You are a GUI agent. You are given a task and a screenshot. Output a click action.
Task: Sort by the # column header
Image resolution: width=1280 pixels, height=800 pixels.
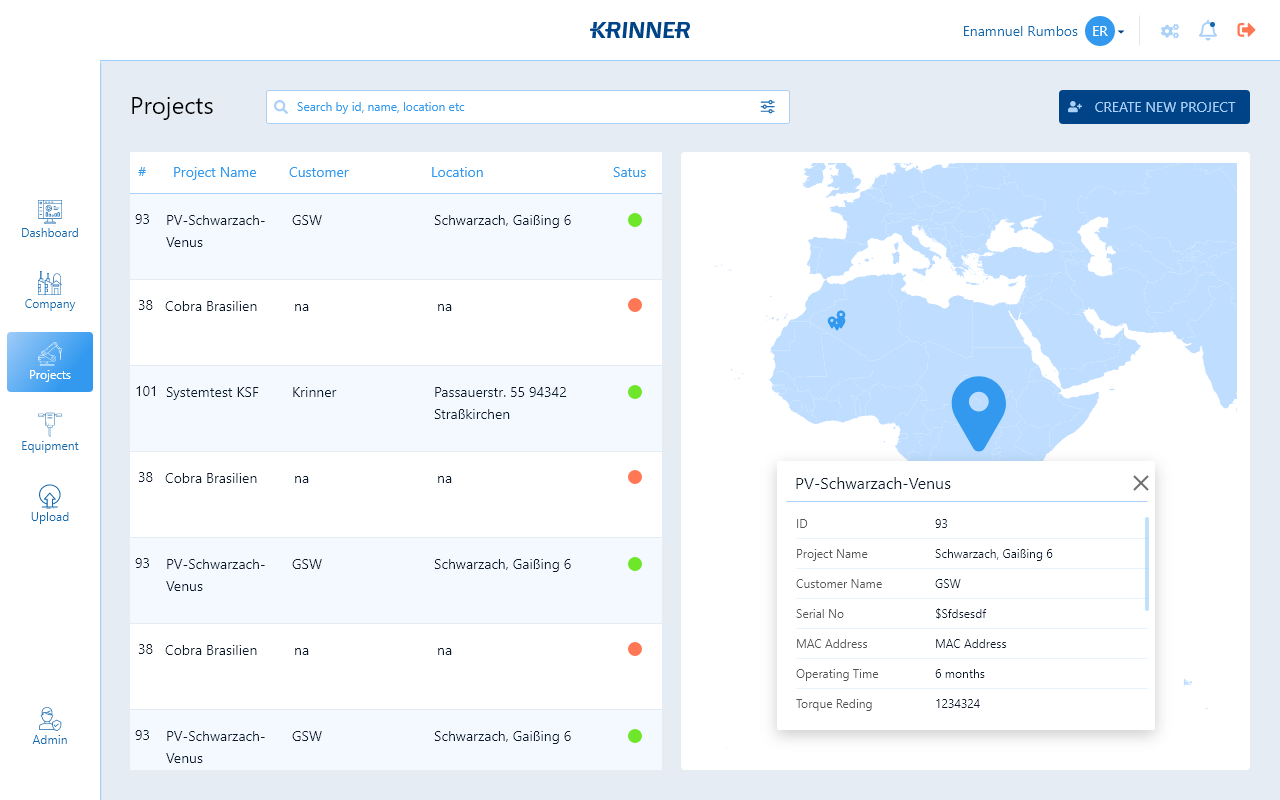(x=142, y=172)
